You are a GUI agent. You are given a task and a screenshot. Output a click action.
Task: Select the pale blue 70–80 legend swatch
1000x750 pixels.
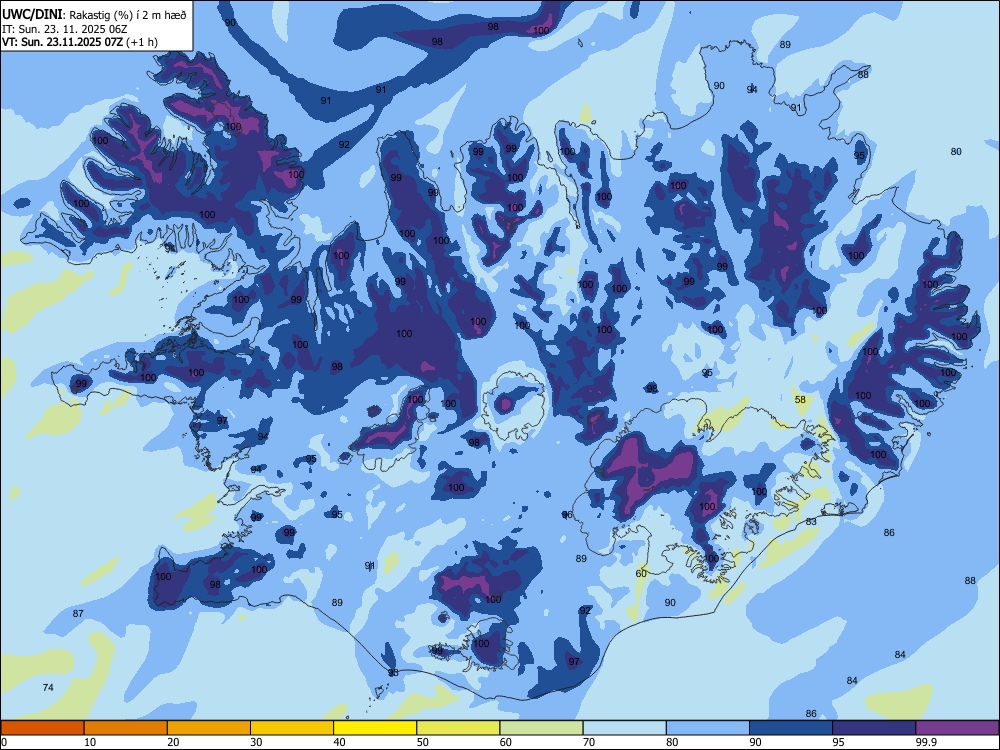pos(625,728)
